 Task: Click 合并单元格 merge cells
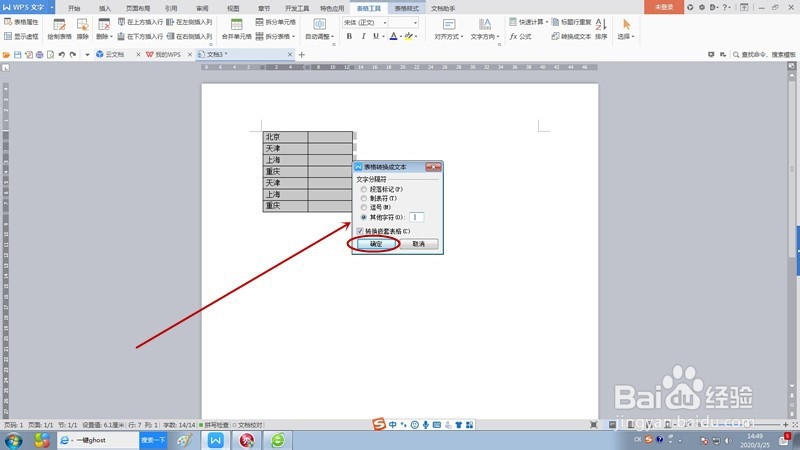point(236,29)
